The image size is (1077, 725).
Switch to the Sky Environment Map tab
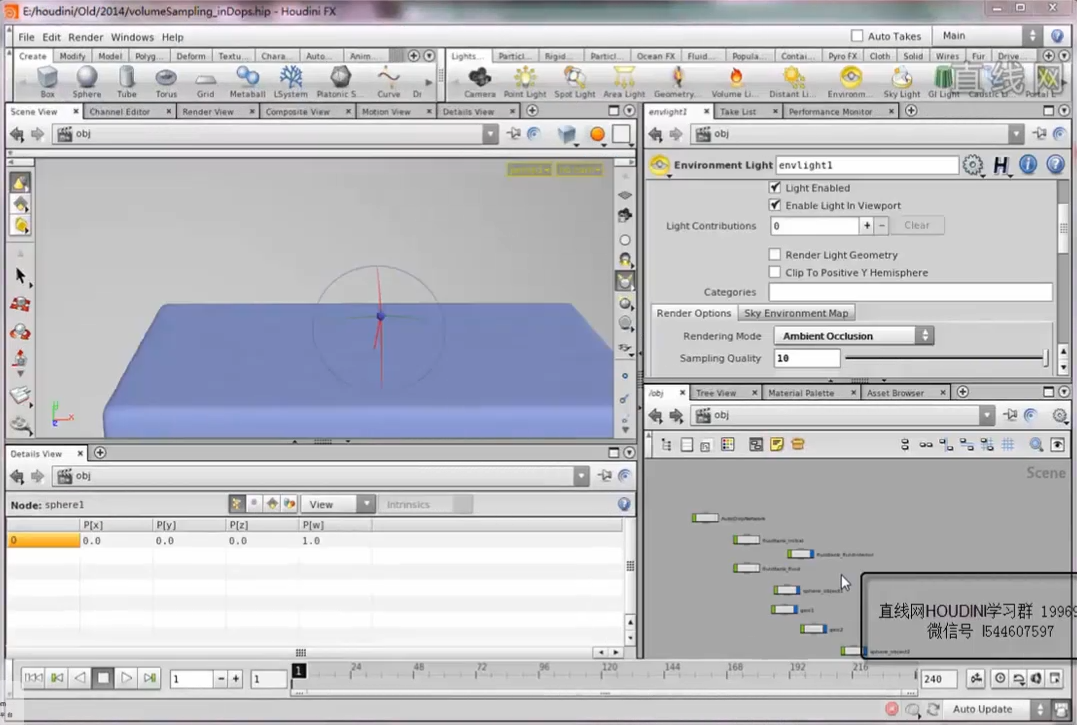(x=796, y=313)
